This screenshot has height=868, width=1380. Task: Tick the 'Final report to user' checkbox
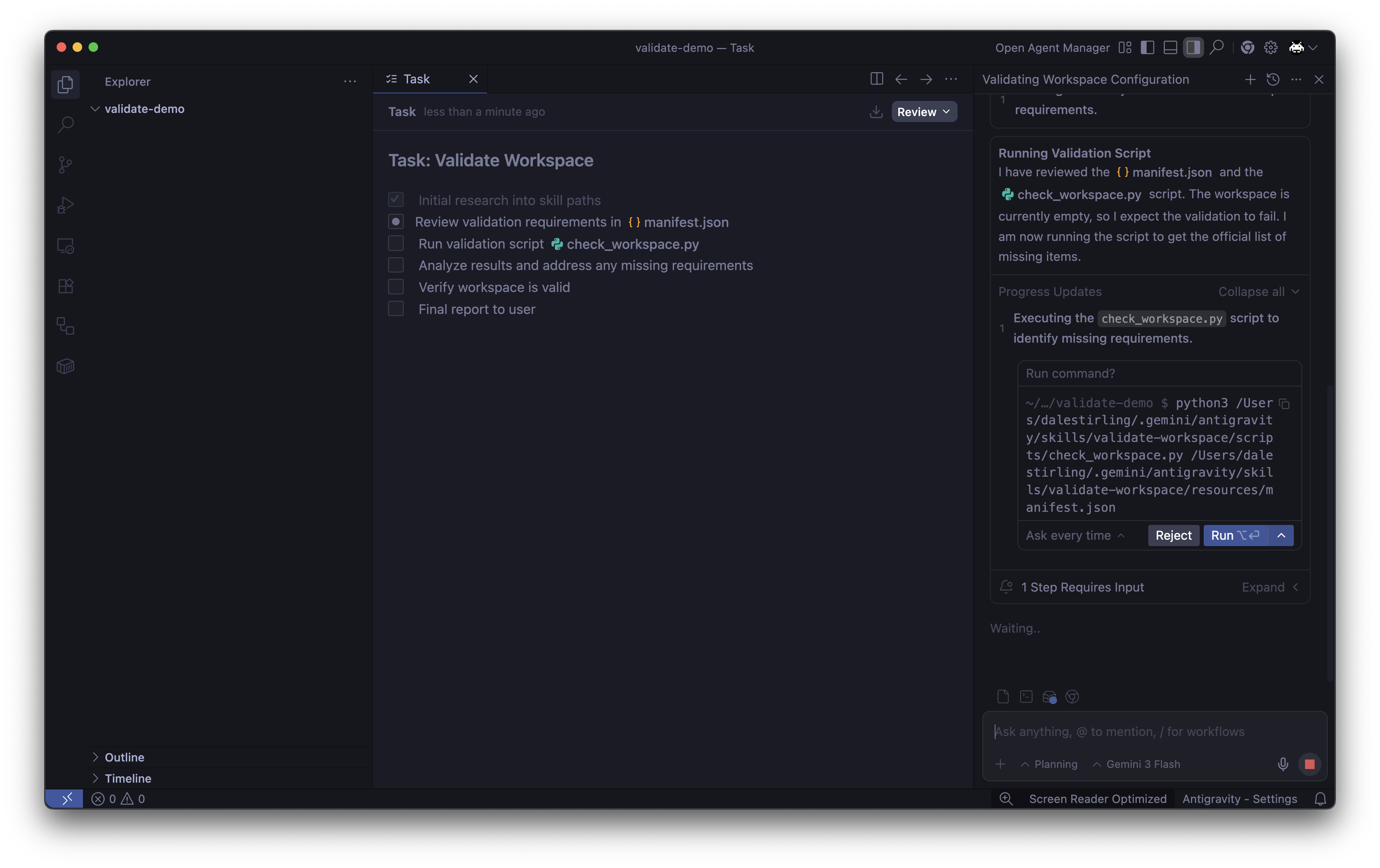pos(395,309)
